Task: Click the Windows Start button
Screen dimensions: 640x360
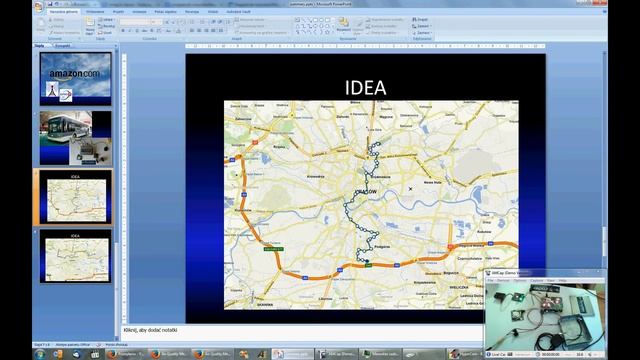Action: click(40, 354)
